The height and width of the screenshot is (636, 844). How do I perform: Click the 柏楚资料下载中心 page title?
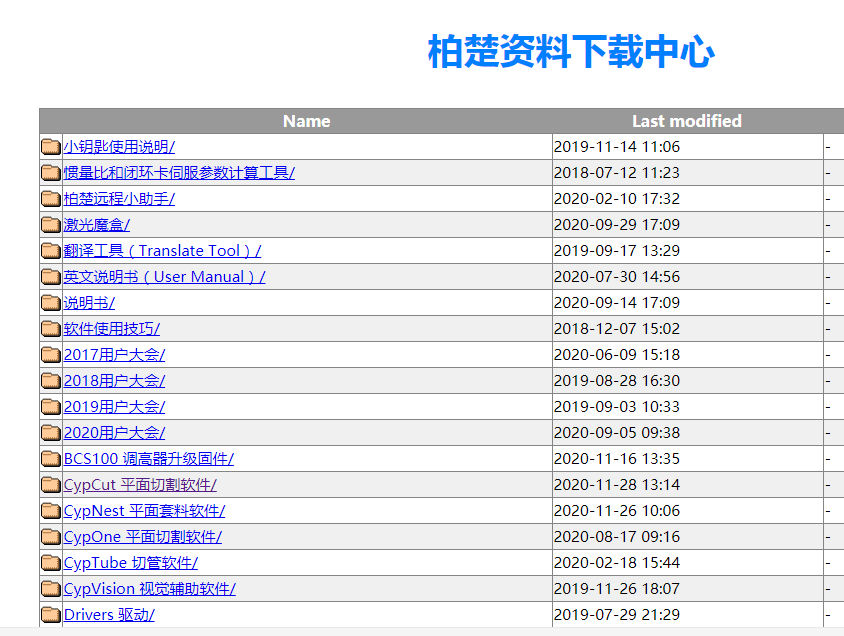click(x=571, y=52)
